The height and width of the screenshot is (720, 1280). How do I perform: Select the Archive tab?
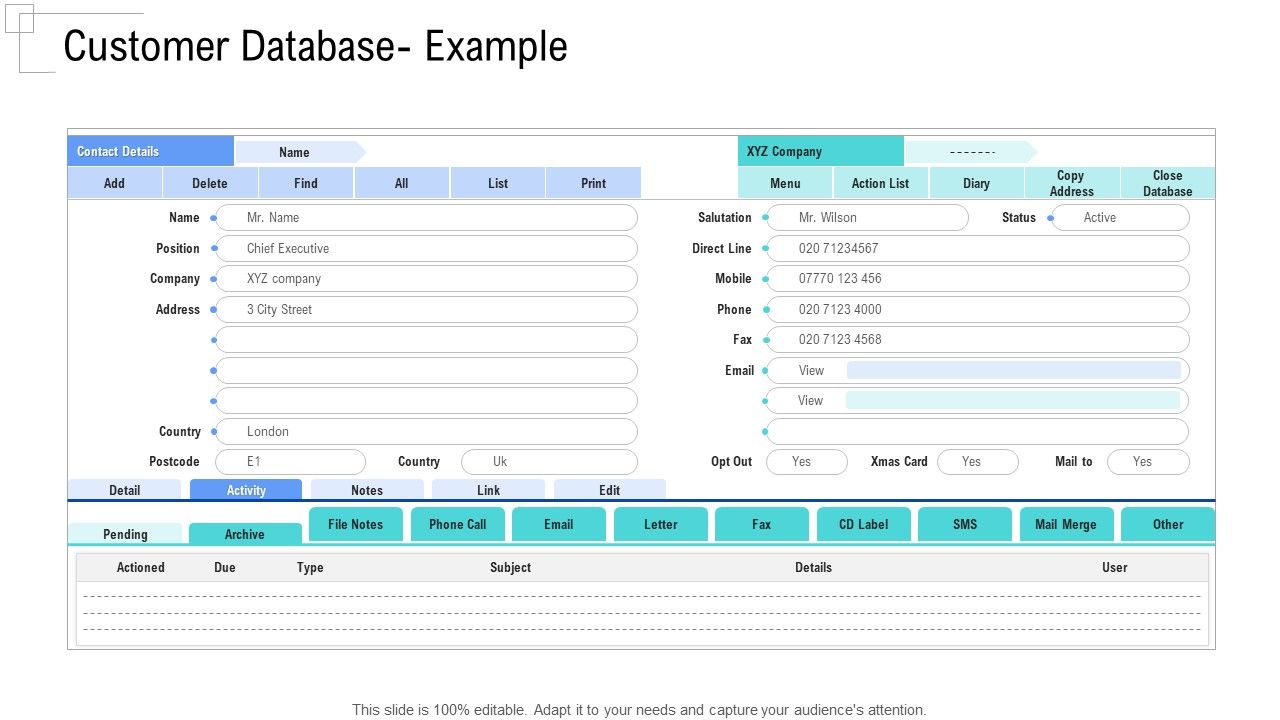(x=244, y=534)
